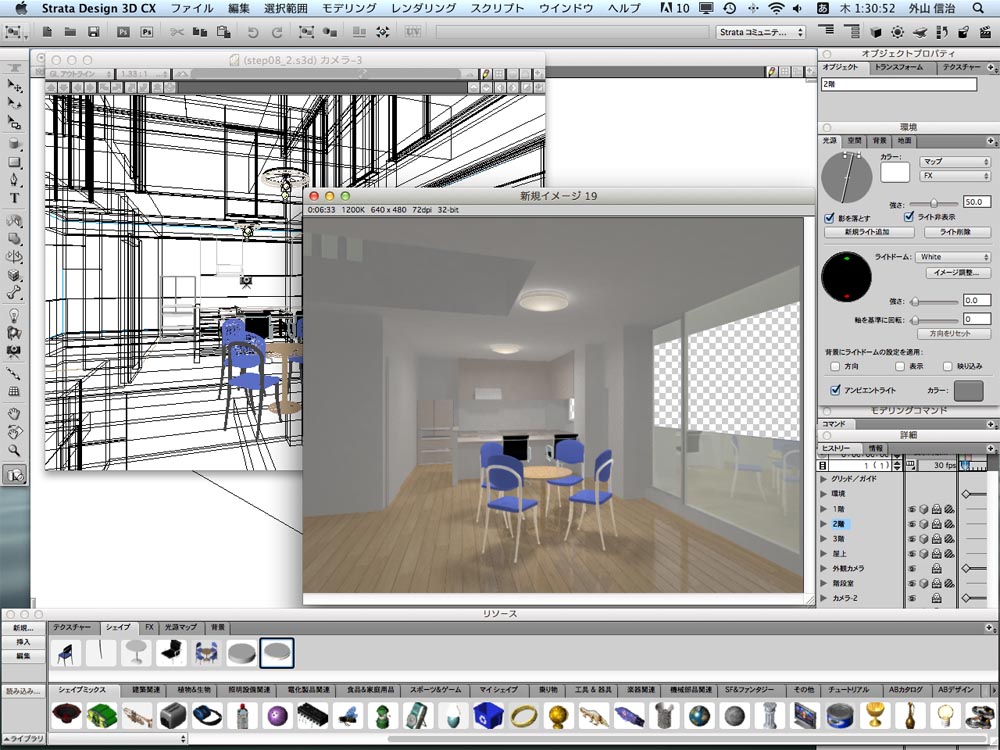
Task: Pick the gold ring library shape
Action: click(524, 716)
